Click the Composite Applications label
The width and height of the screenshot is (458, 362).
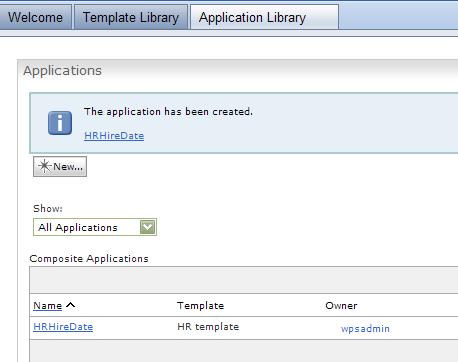(89, 259)
